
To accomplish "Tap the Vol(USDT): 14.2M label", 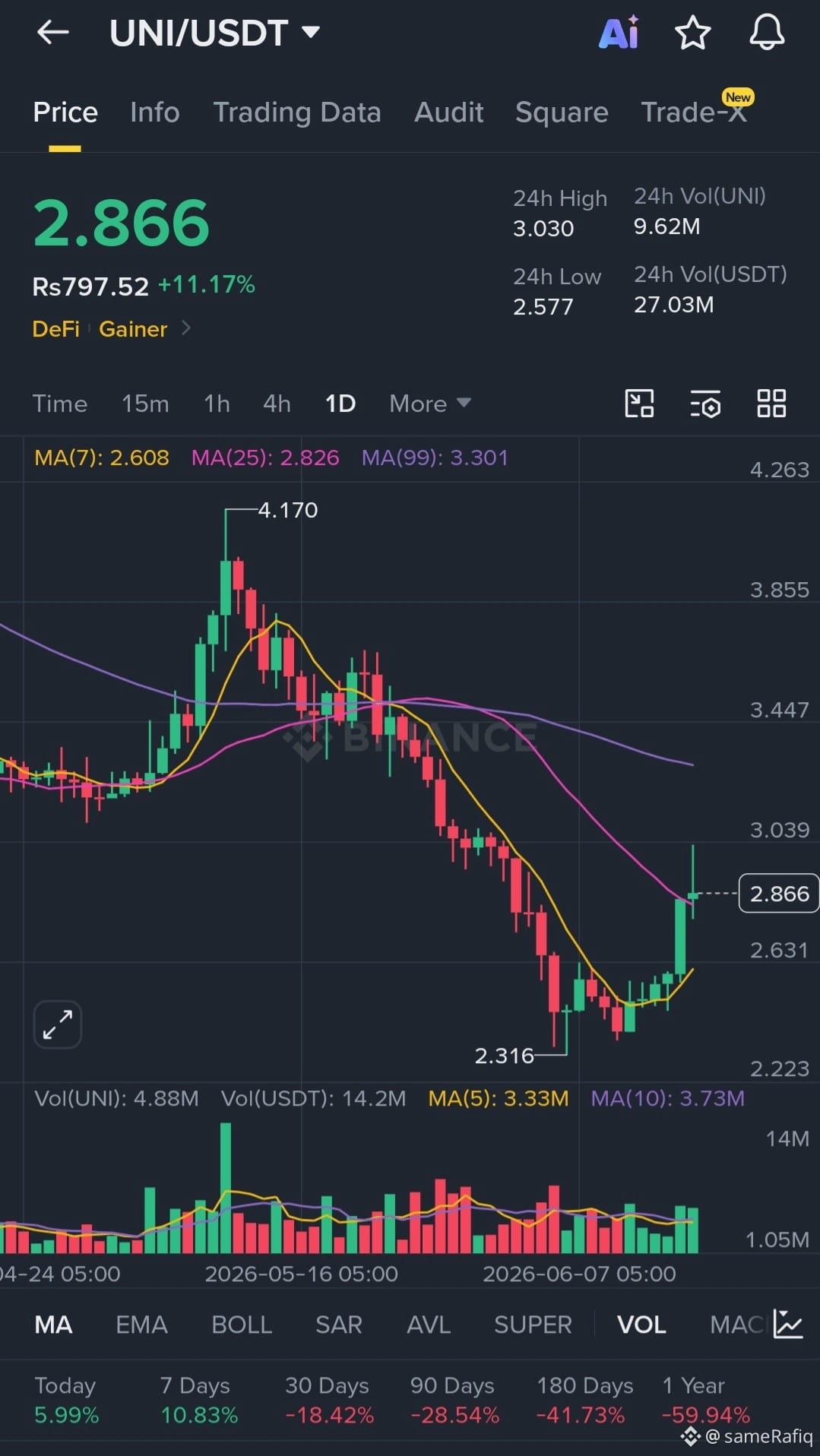I will click(x=314, y=1098).
